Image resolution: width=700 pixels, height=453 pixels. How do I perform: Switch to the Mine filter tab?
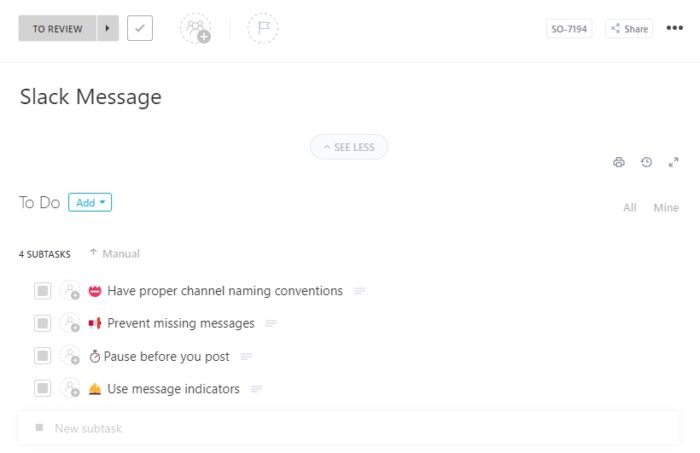(666, 208)
